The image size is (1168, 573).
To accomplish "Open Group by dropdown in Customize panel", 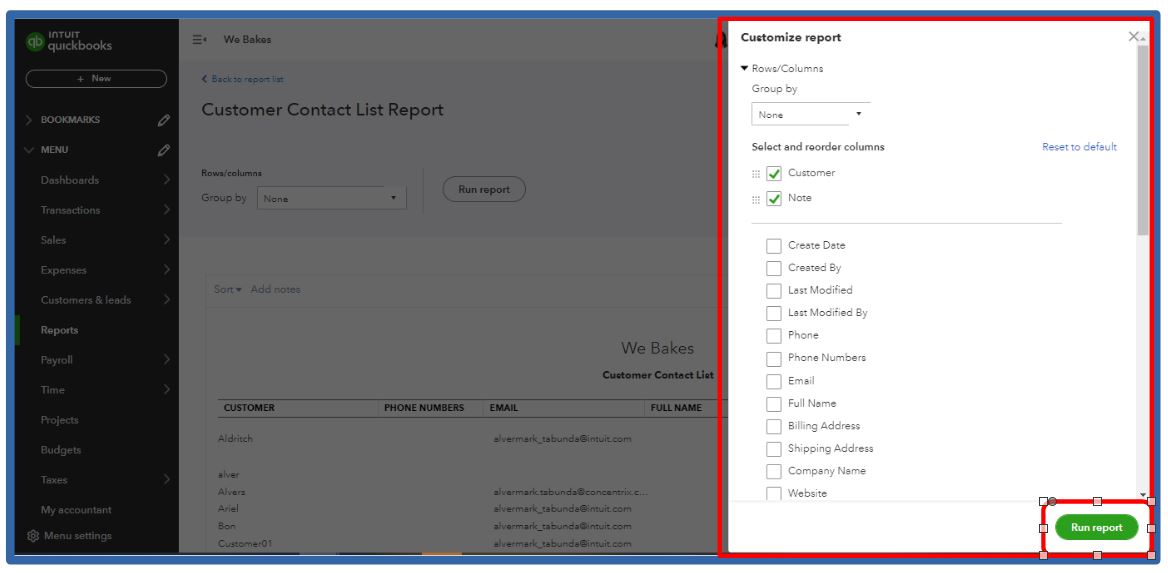I will coord(810,115).
